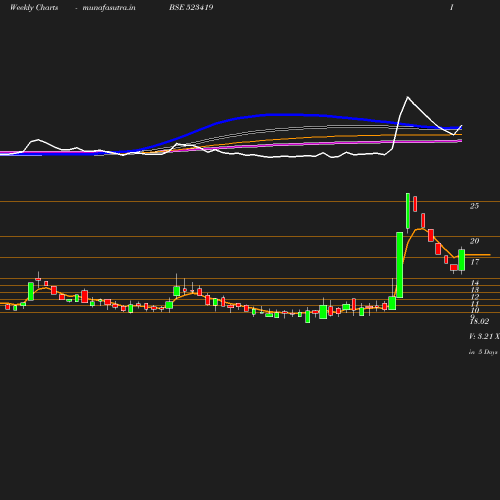Click the 'V: 3.21 X' volume text
The image size is (500, 500).
(x=484, y=336)
